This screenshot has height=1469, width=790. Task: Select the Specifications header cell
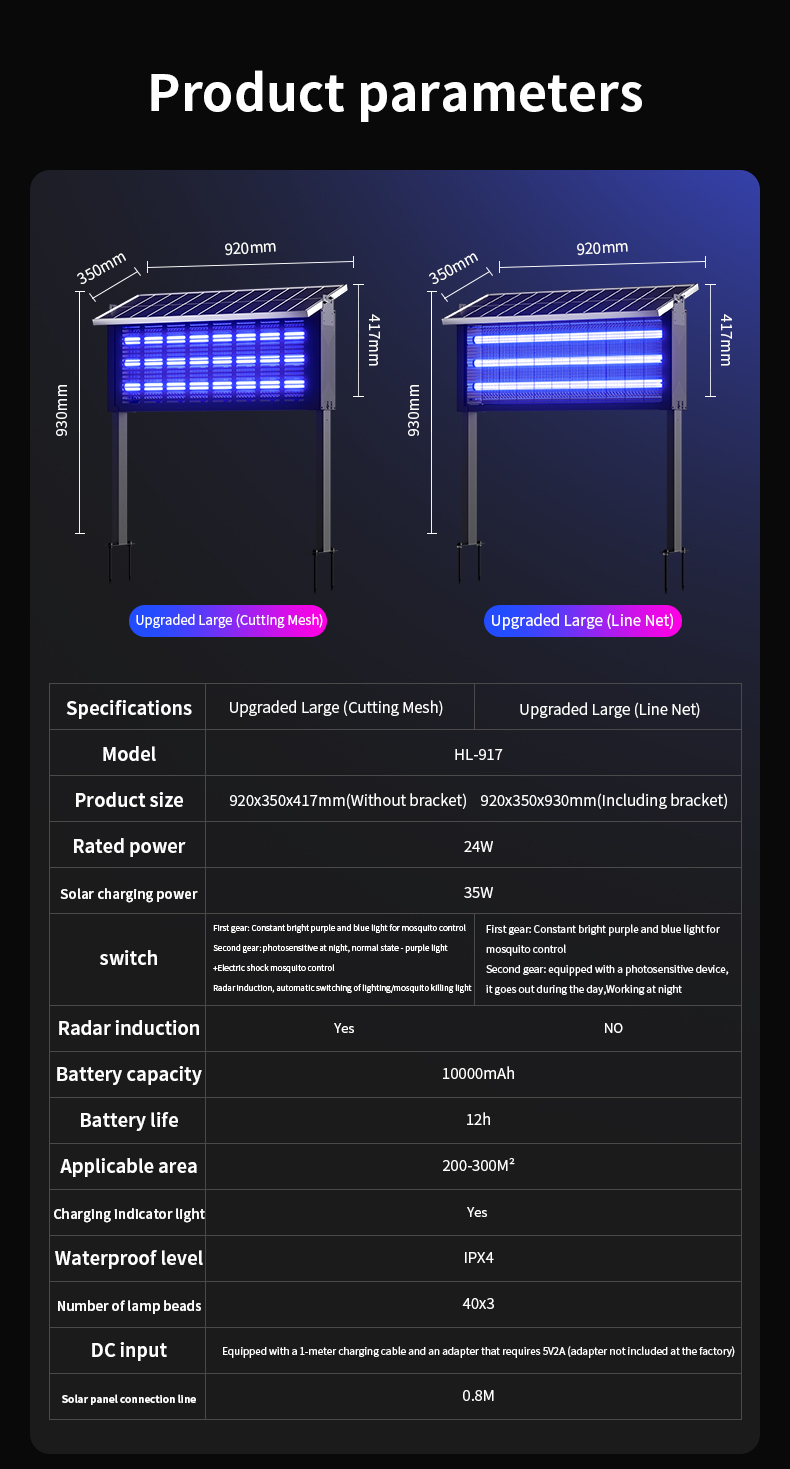(128, 708)
